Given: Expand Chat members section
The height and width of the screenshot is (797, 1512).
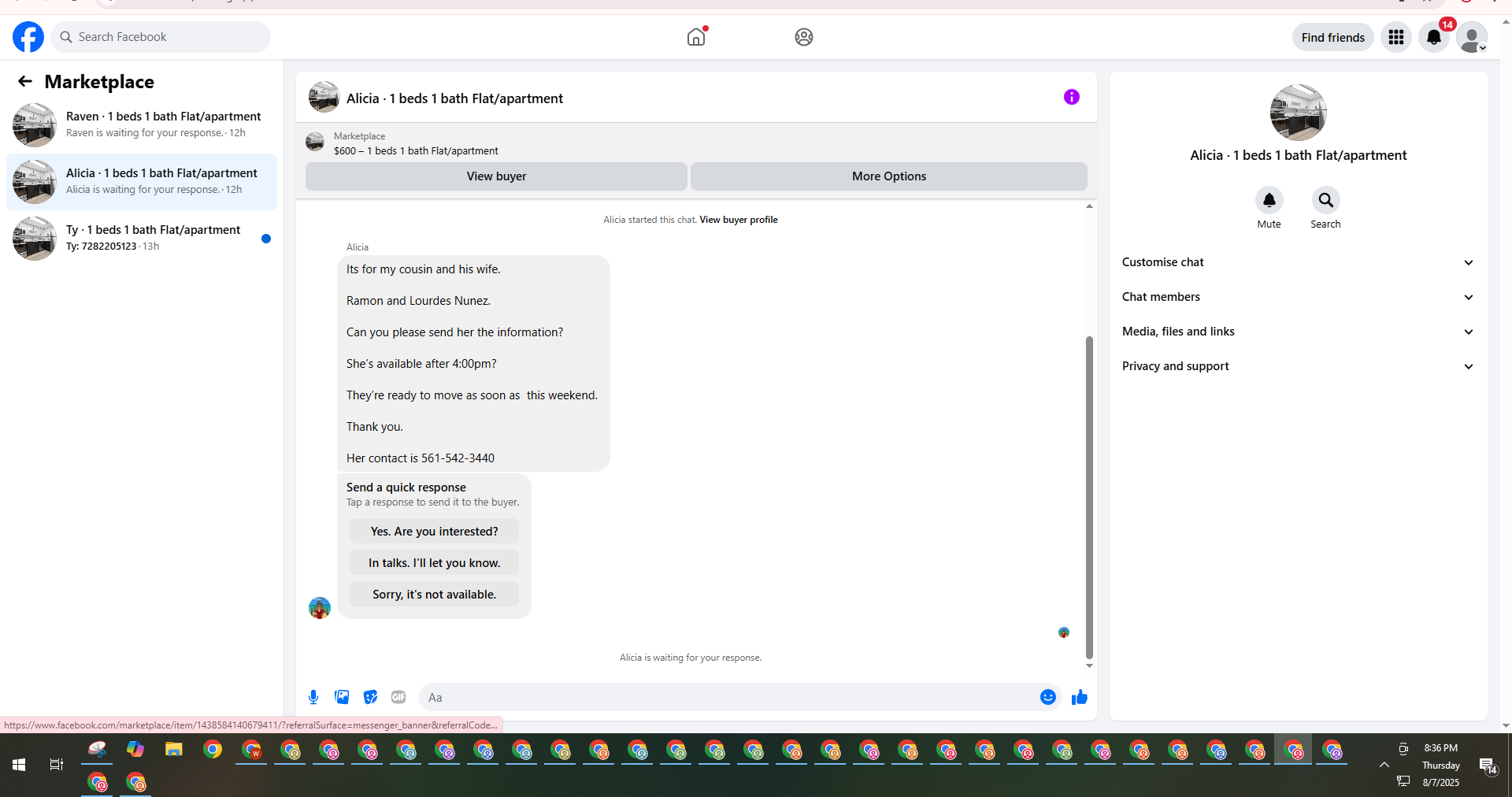Looking at the screenshot, I should coord(1298,297).
